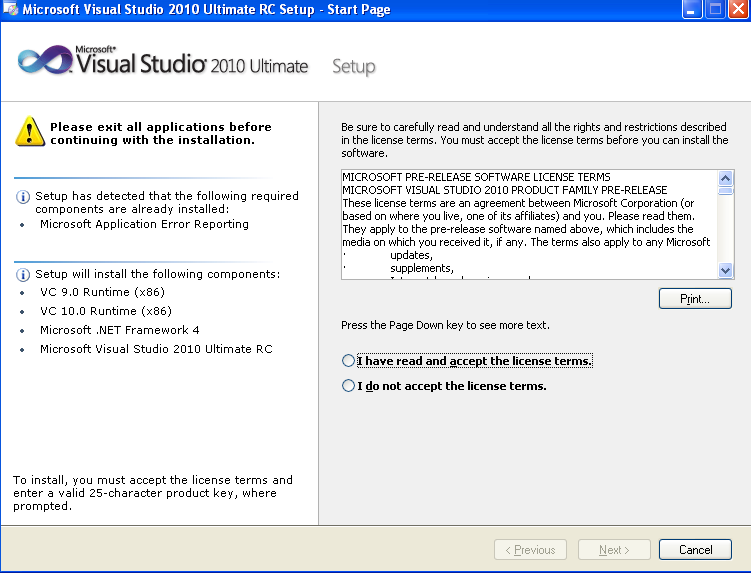Click 'Microsoft Visual Studio 2010 Ultimate RC' component
751x573 pixels.
(156, 349)
